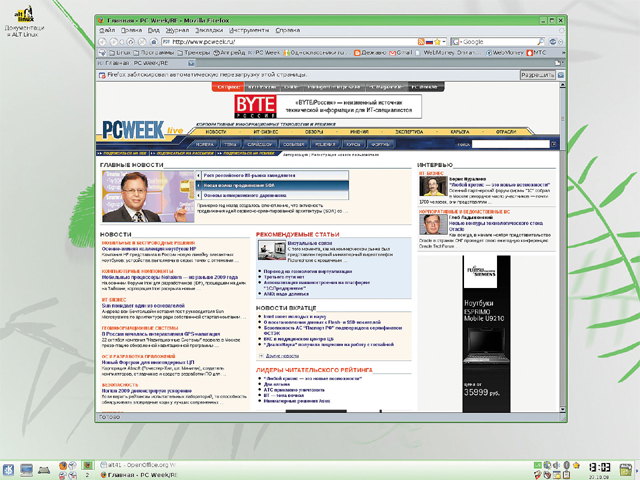Image resolution: width=640 pixels, height=480 pixels.
Task: Click inside the Google search field
Action: pyautogui.click(x=500, y=42)
